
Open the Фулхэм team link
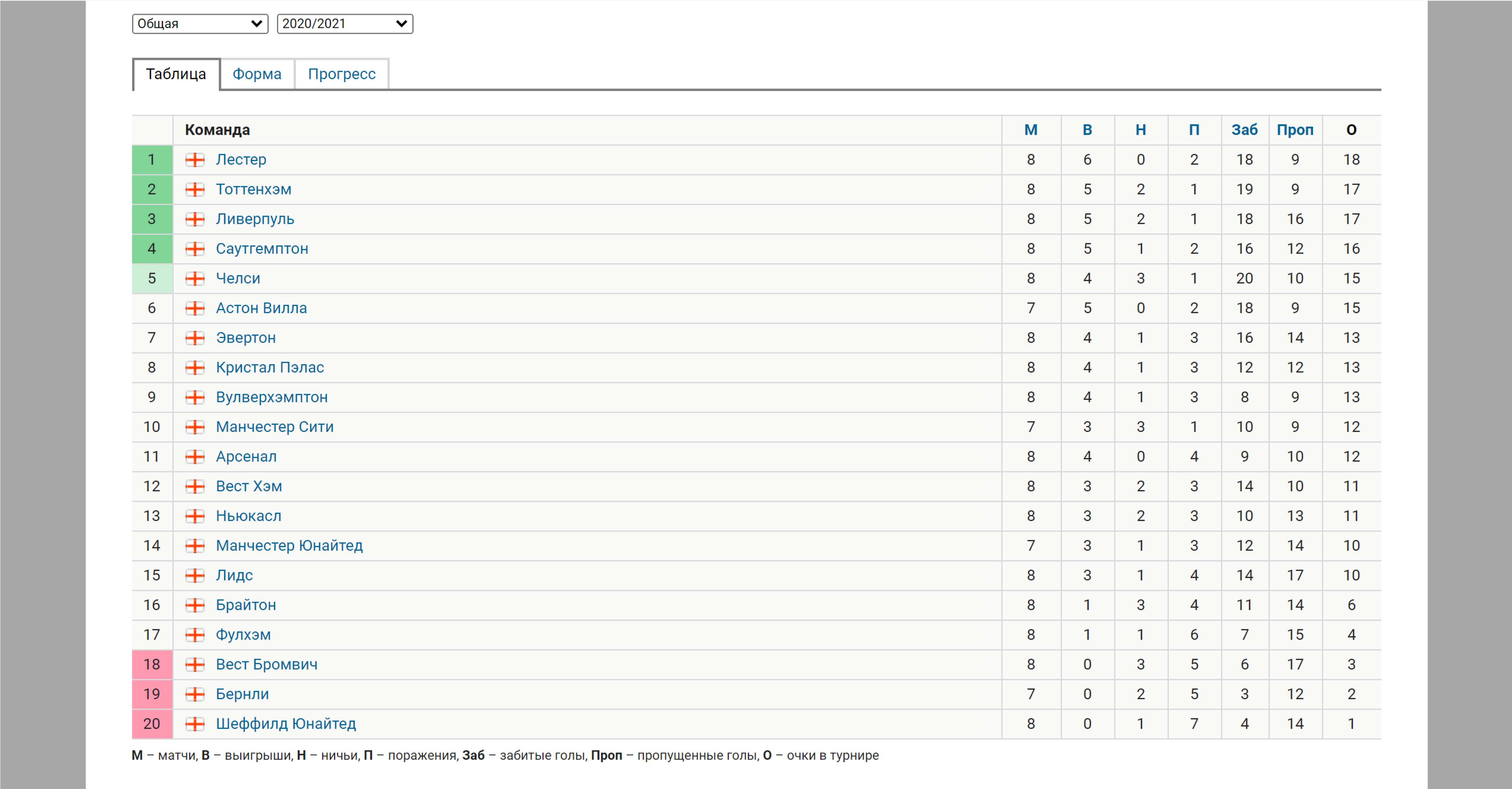[243, 635]
